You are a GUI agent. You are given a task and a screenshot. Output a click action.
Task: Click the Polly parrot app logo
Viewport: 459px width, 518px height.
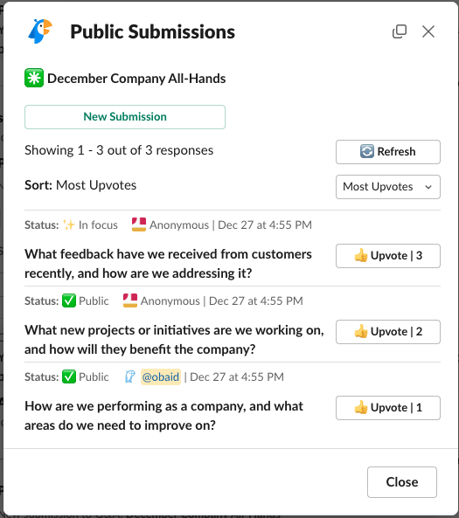pyautogui.click(x=40, y=31)
